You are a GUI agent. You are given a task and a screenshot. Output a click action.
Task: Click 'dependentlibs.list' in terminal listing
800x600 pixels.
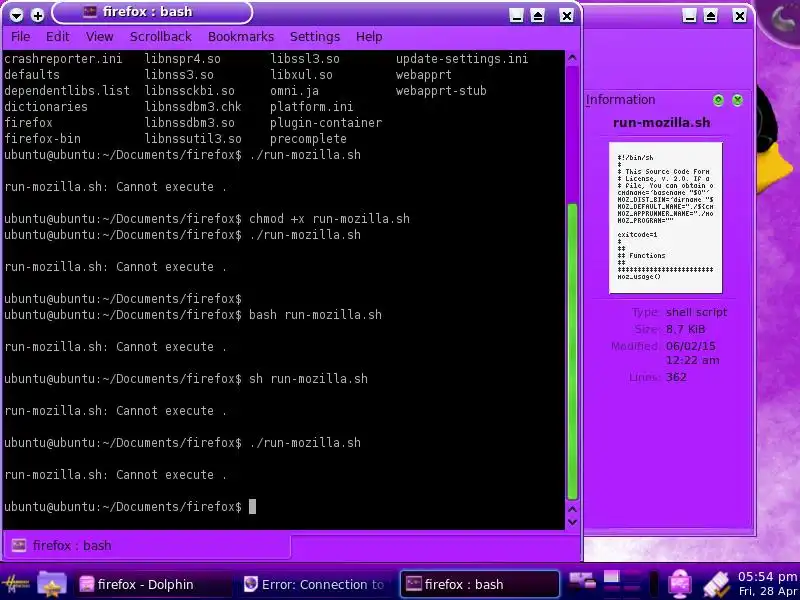pos(67,91)
